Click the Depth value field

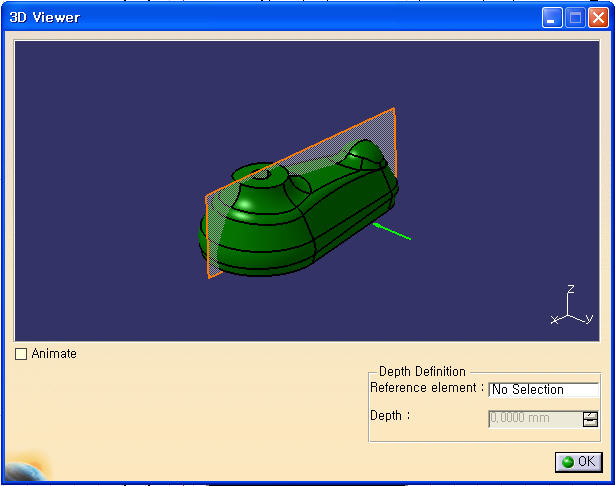click(535, 419)
